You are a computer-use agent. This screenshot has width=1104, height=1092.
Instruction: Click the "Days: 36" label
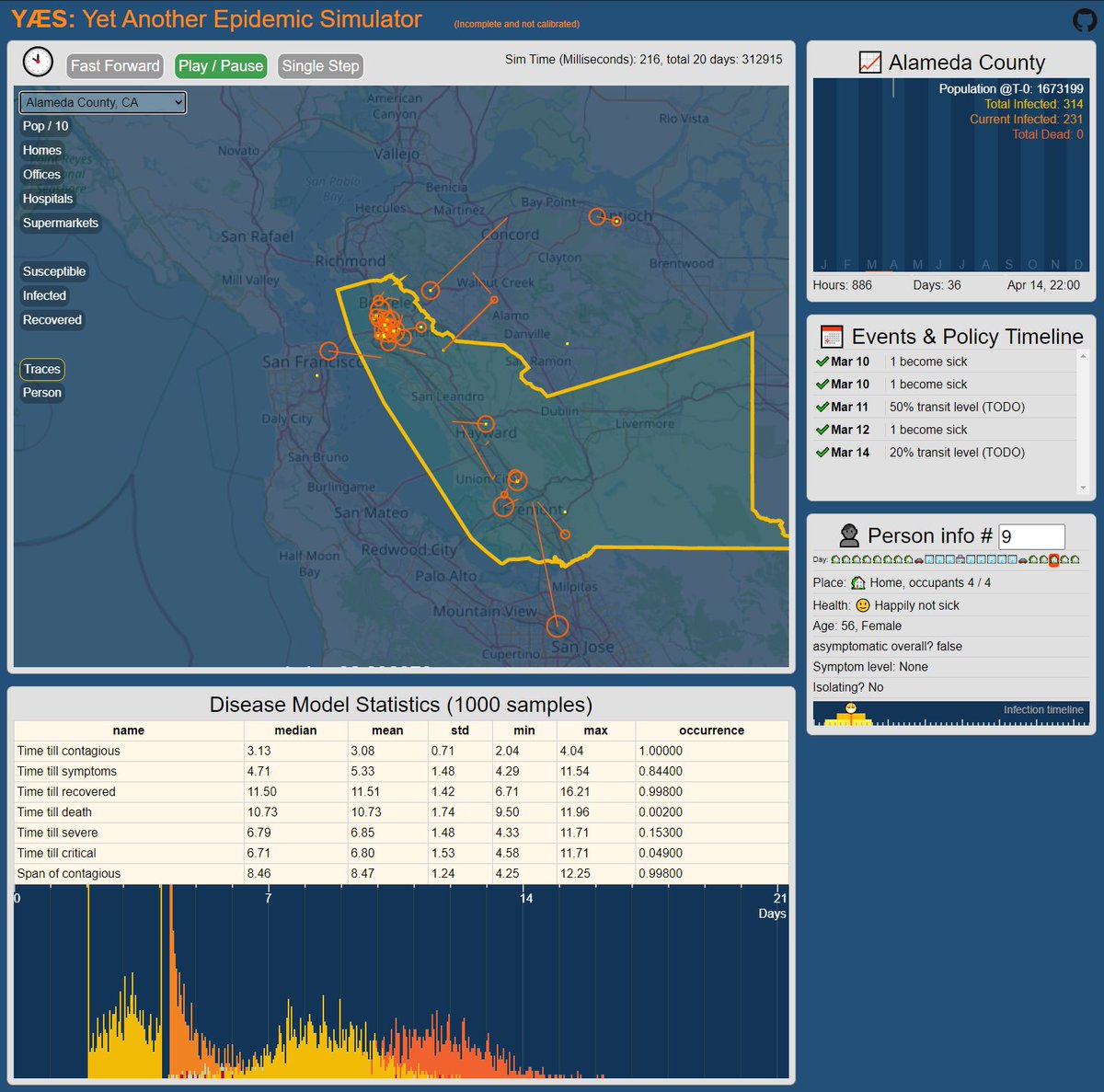coord(937,285)
